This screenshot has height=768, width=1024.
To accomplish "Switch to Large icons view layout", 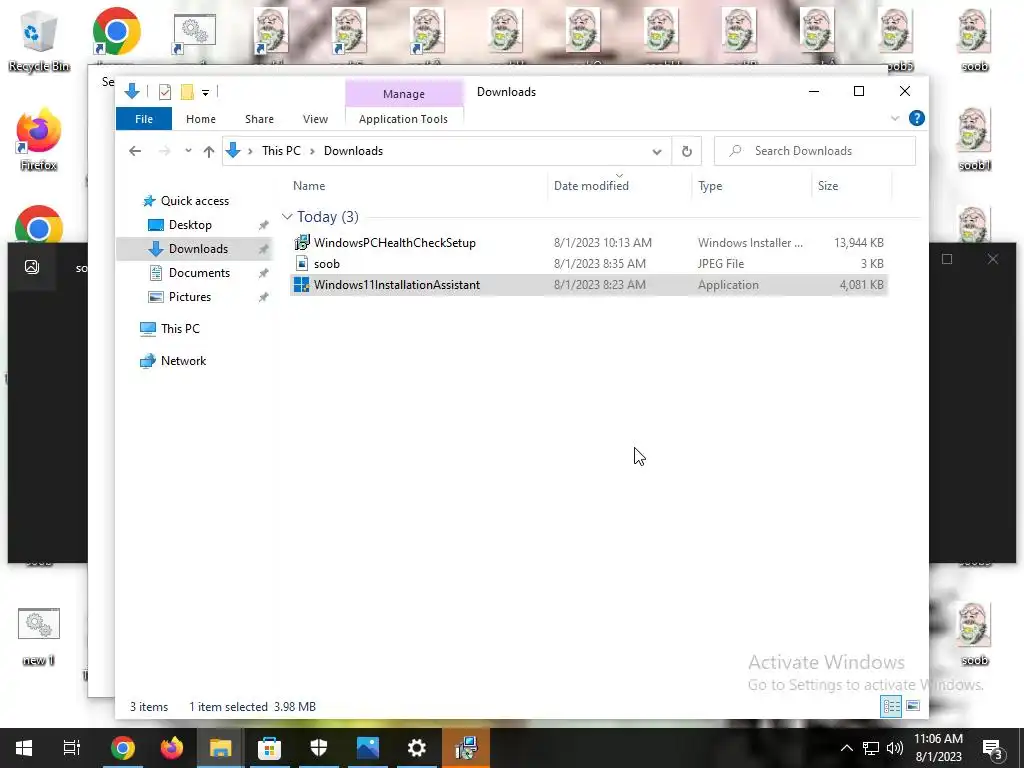I will tap(913, 706).
